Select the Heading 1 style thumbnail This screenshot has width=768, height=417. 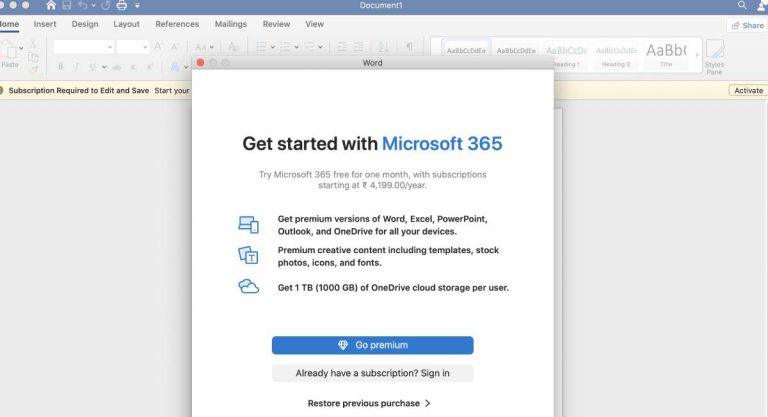566,55
